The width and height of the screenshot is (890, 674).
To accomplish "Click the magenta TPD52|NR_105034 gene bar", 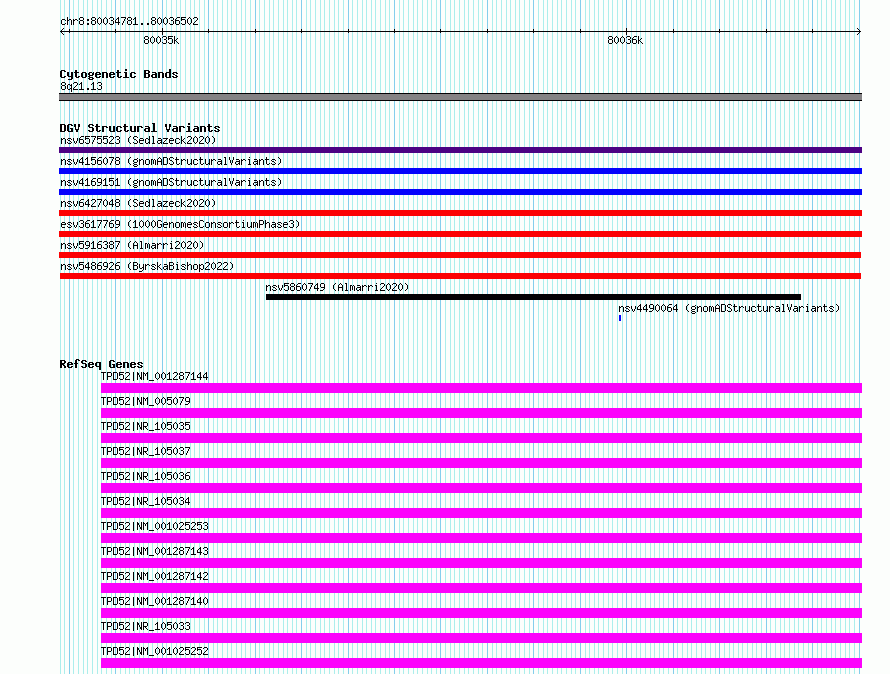I will (481, 513).
